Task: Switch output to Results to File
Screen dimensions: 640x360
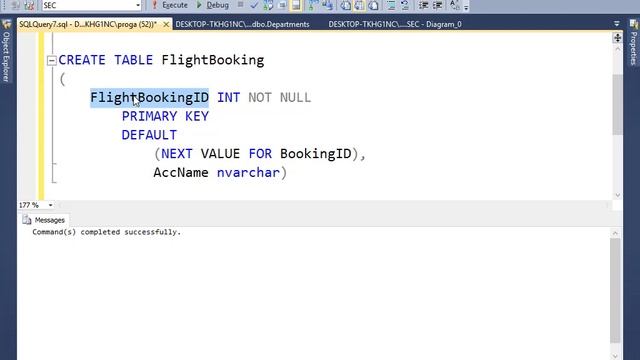Action: (x=373, y=5)
